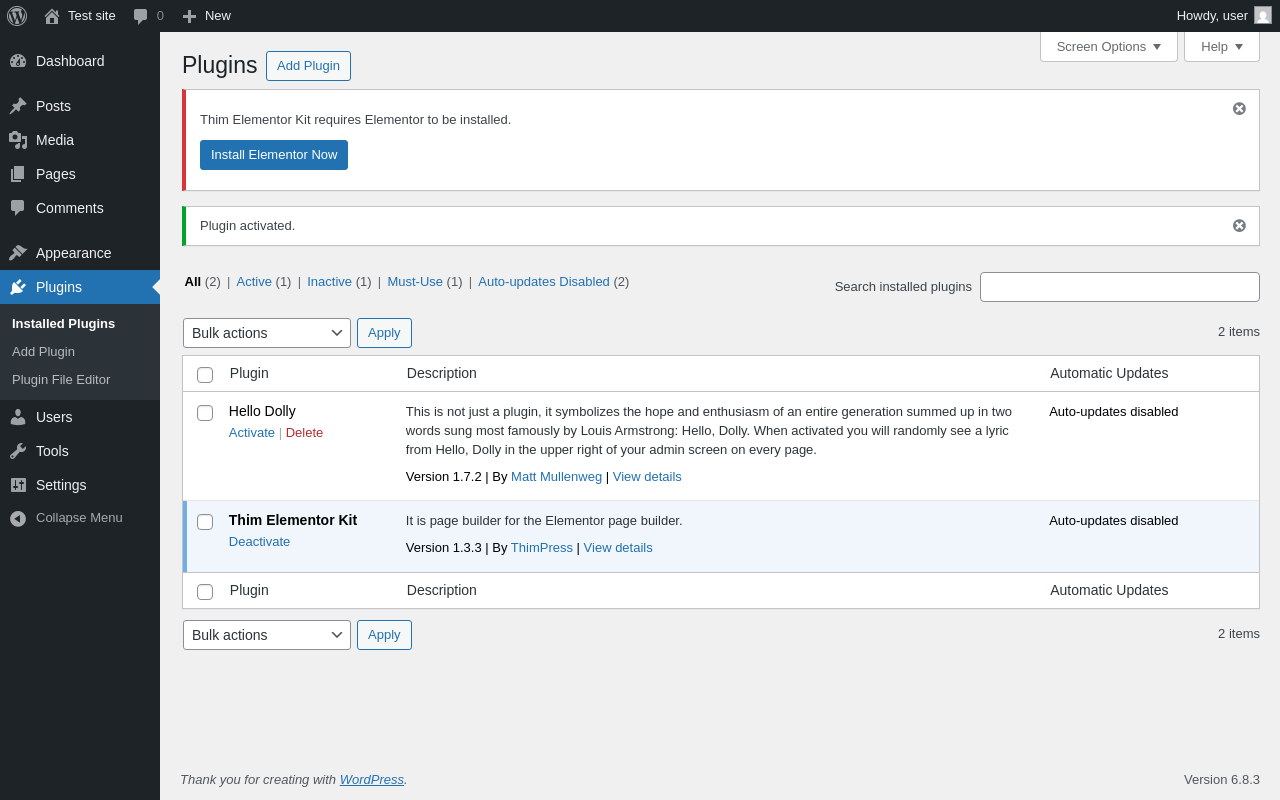Filter plugins by the Inactive tab
The width and height of the screenshot is (1280, 800).
[x=329, y=282]
